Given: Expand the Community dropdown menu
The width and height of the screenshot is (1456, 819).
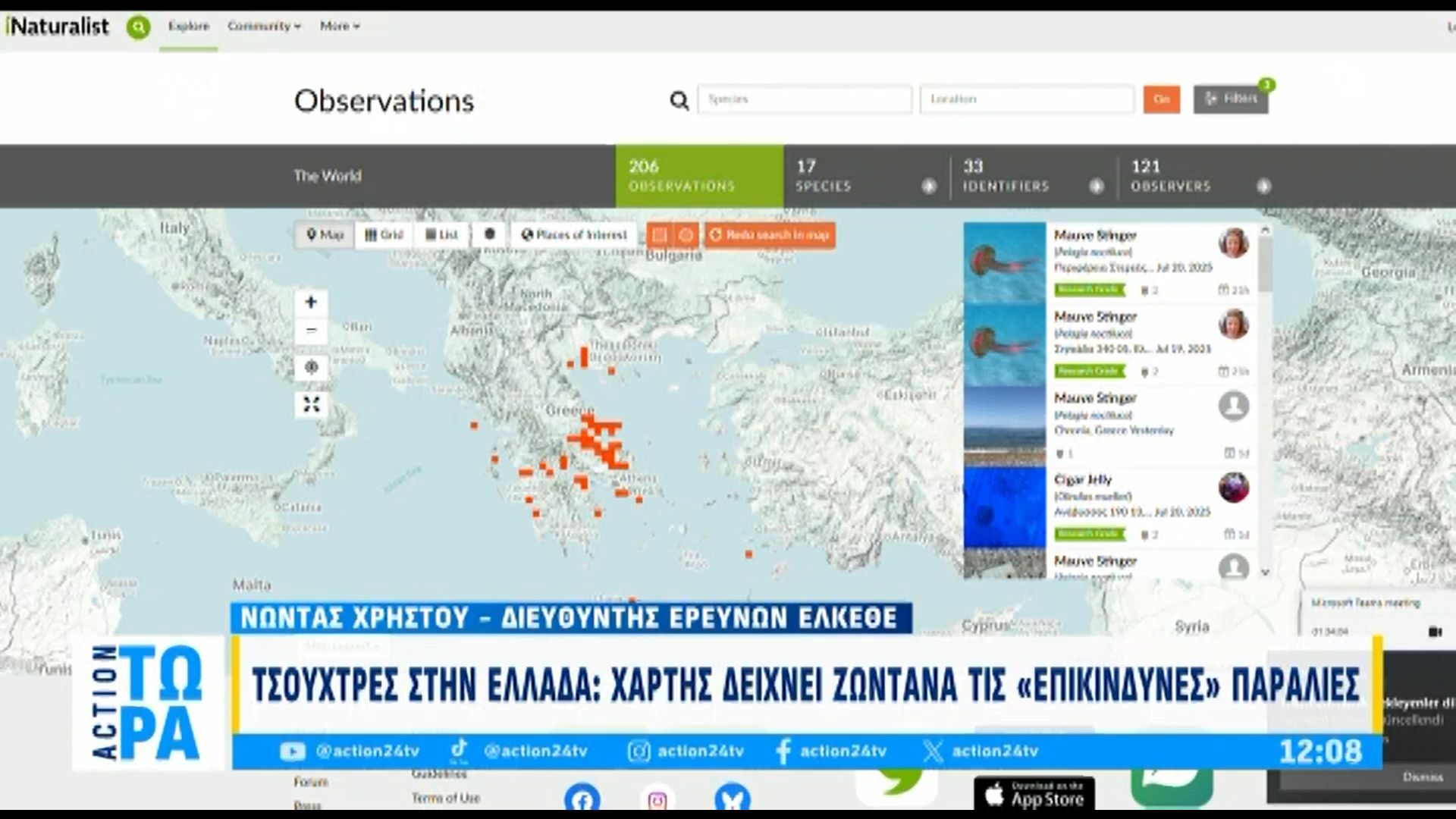Looking at the screenshot, I should tap(264, 26).
